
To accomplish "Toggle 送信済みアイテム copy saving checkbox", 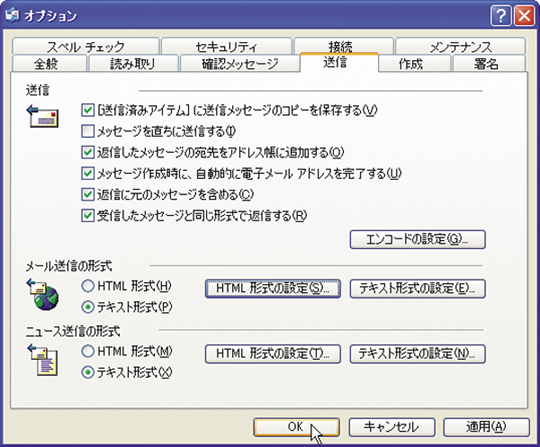I will pyautogui.click(x=87, y=110).
